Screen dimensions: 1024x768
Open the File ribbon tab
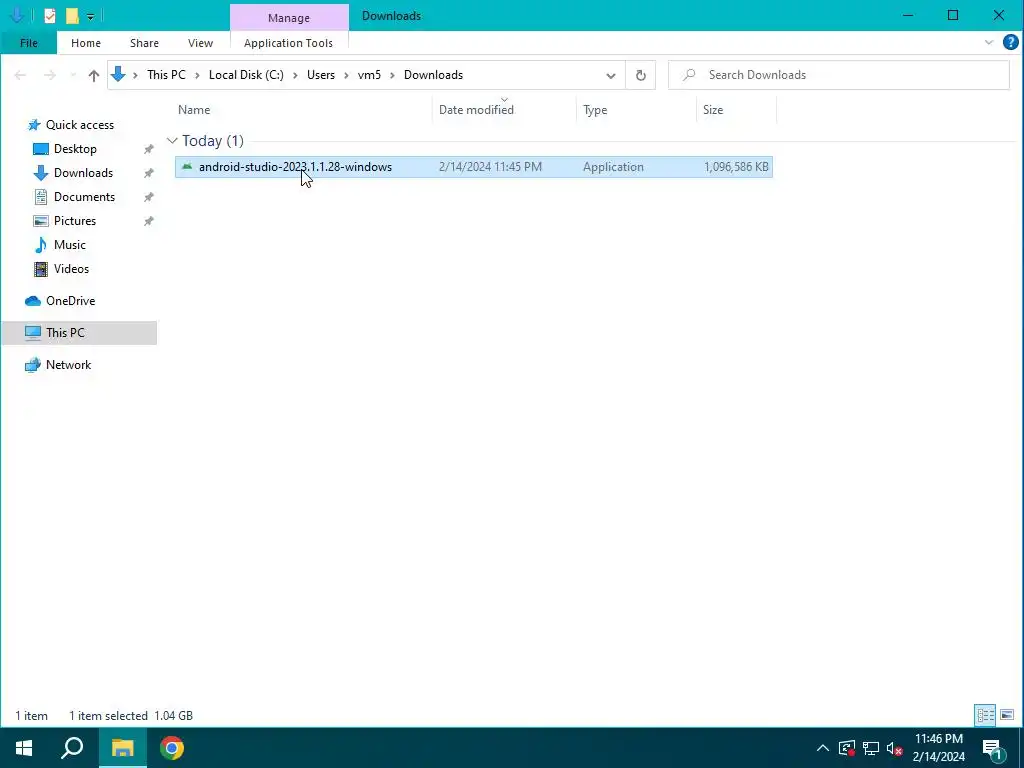29,43
